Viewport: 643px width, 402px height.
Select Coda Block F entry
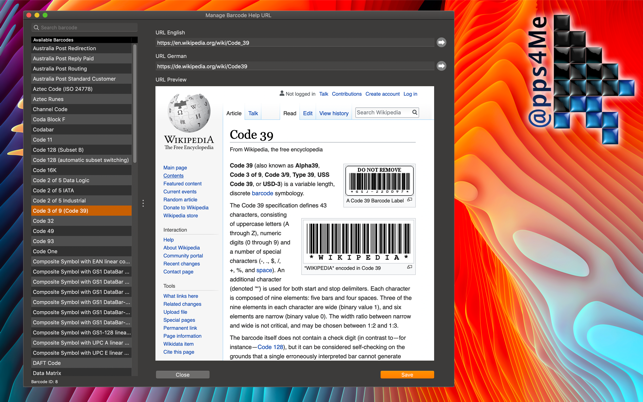coord(82,119)
